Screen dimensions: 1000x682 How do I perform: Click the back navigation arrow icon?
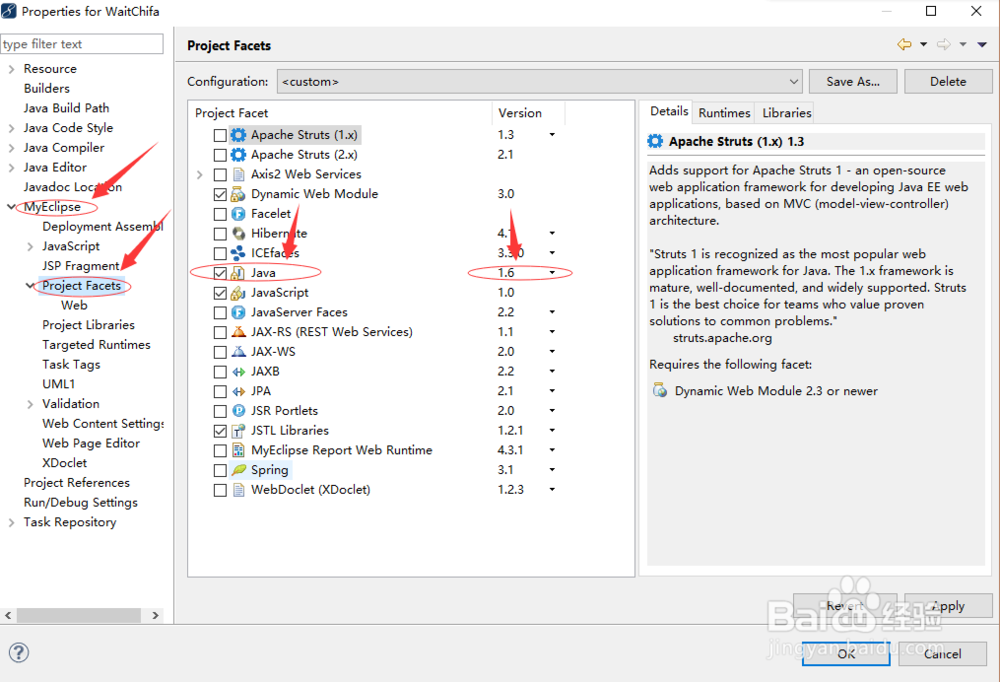pyautogui.click(x=904, y=44)
